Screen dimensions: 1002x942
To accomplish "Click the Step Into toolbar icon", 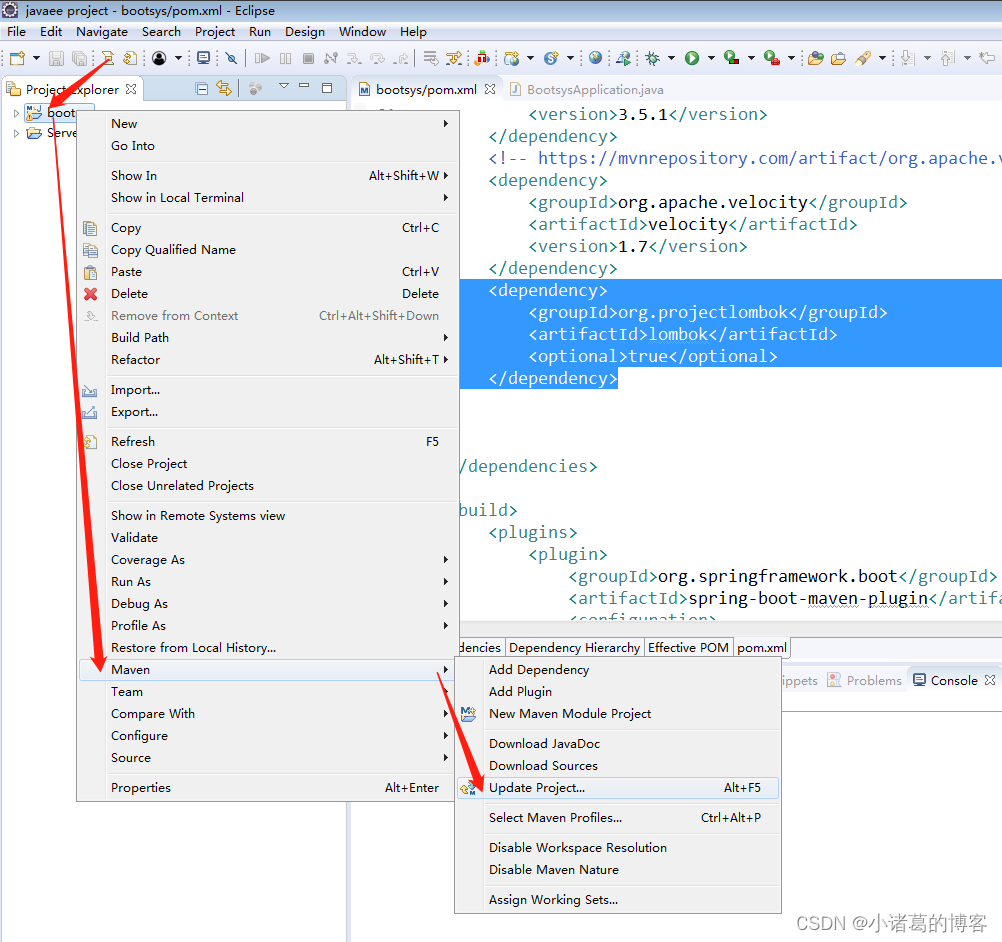I will click(x=353, y=58).
